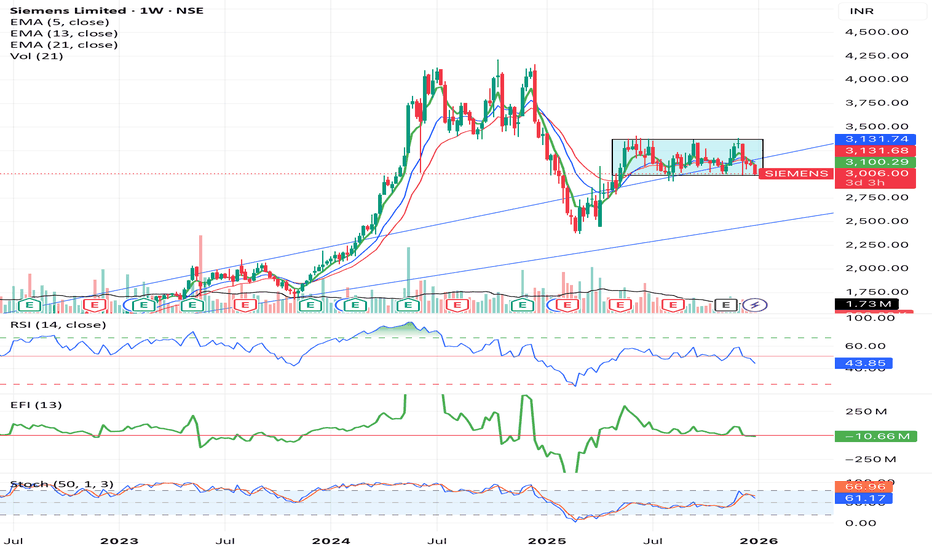The image size is (932, 550).
Task: Click the 3,006.00 last price label
Action: click(875, 173)
